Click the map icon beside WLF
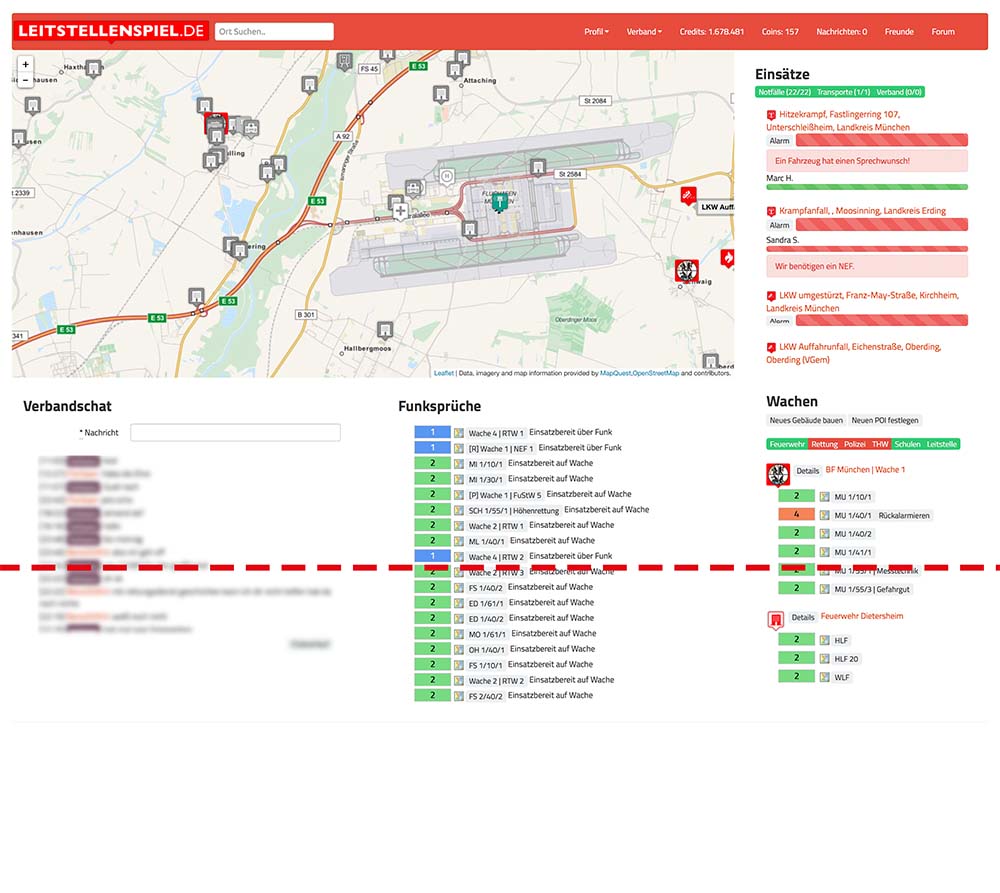Screen dimensions: 1000x893 (825, 677)
